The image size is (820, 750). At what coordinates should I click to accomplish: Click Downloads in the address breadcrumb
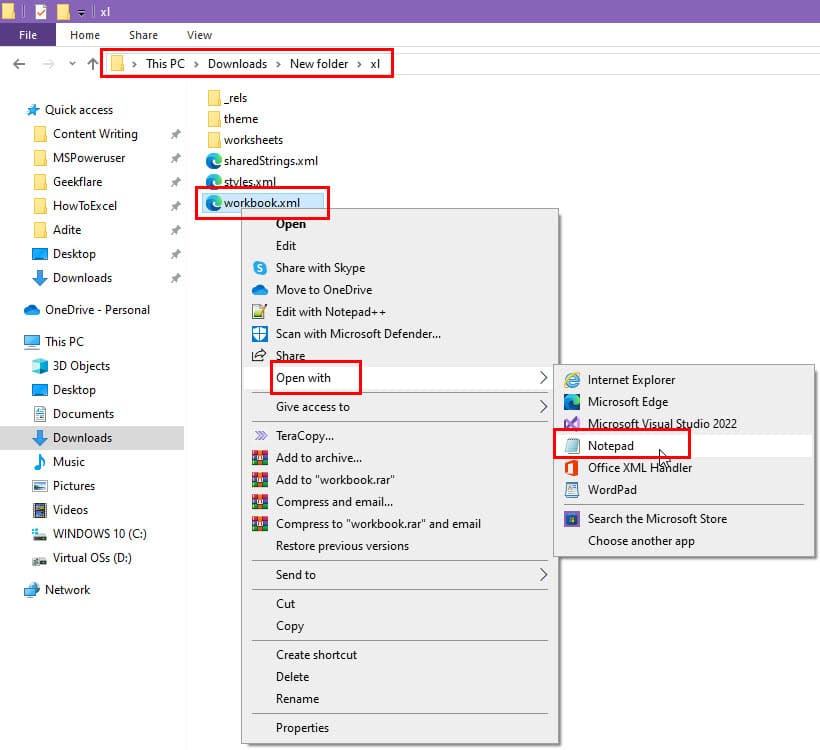[237, 64]
